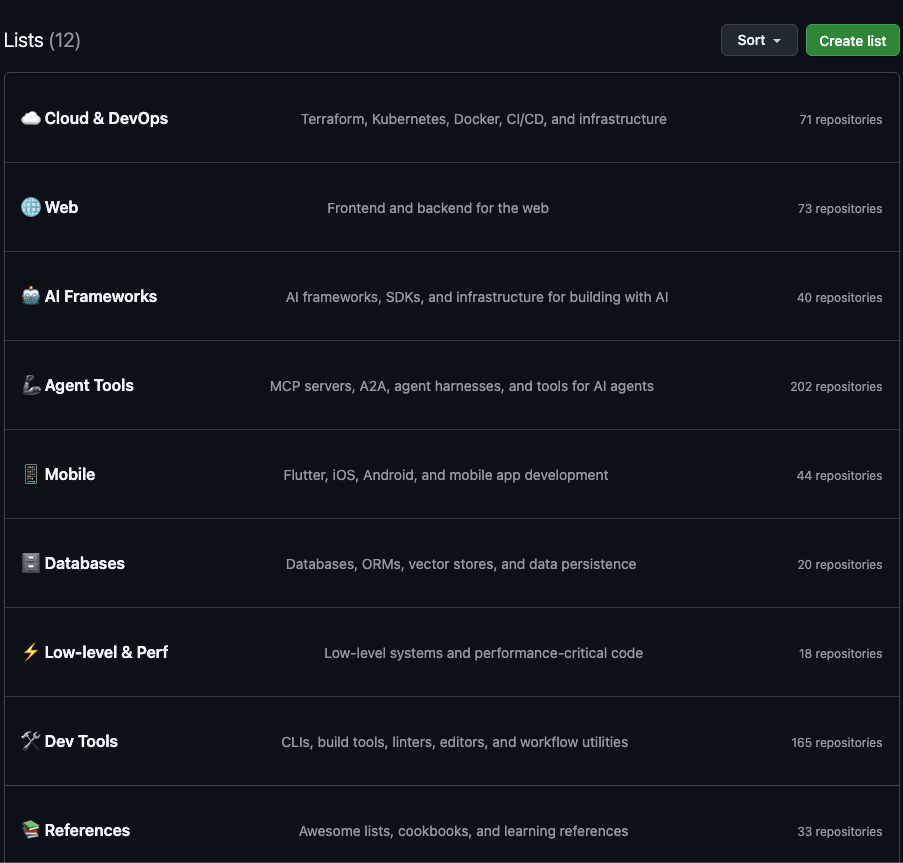Click '202 repositories' count
This screenshot has width=903, height=863.
coord(836,387)
